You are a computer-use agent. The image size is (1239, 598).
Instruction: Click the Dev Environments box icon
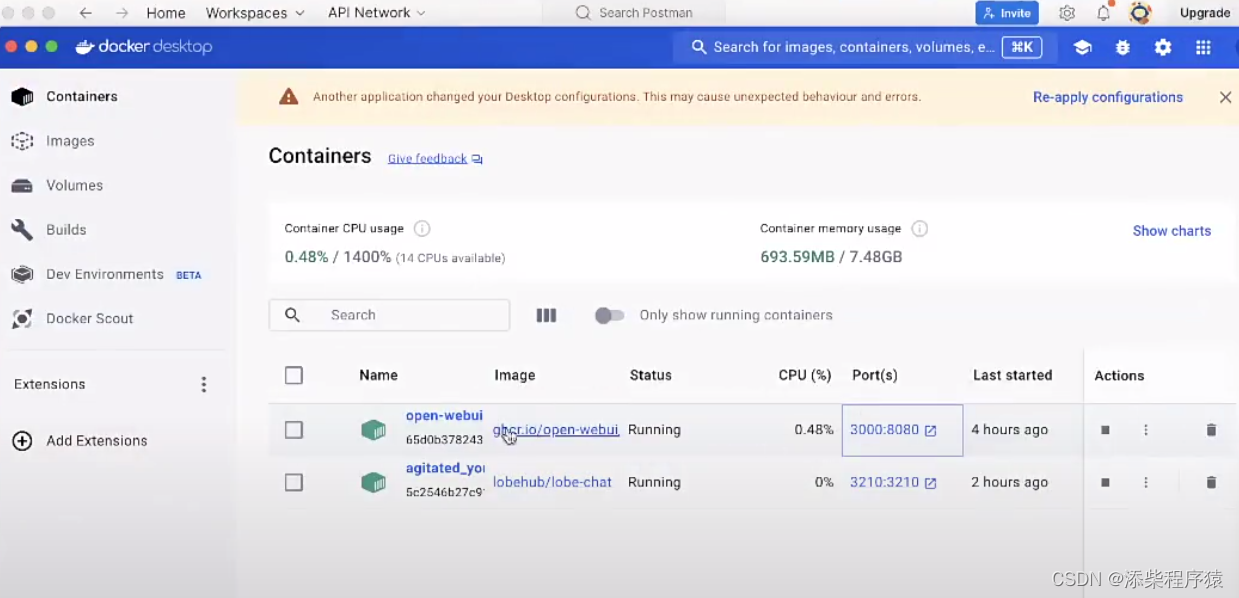pyautogui.click(x=22, y=274)
